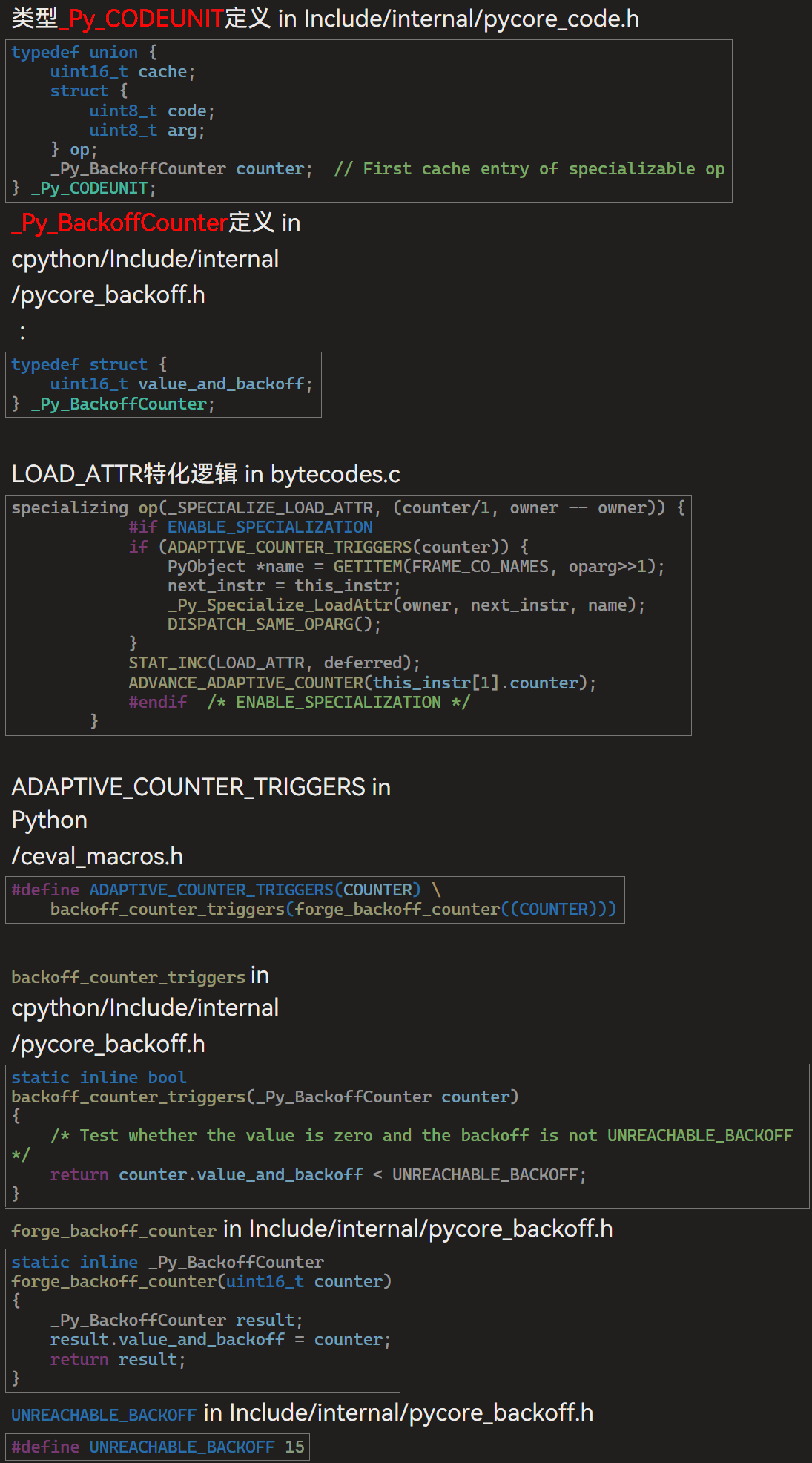
Task: Click '#endif /* ENABLE_SPECIALIZATION */' line
Action: coord(300,703)
